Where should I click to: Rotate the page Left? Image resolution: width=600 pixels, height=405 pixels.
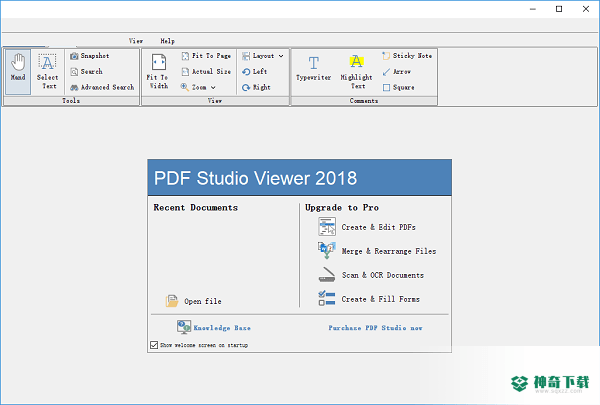[254, 72]
